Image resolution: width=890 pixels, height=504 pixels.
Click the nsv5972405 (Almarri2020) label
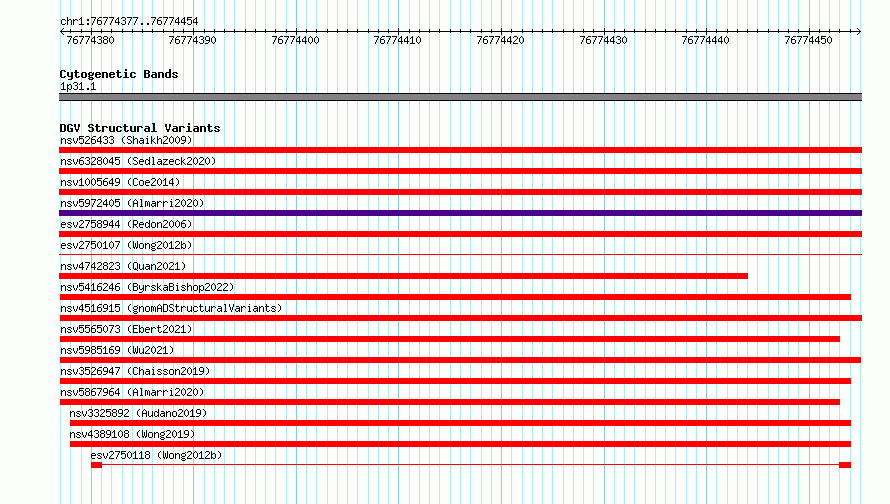132,203
